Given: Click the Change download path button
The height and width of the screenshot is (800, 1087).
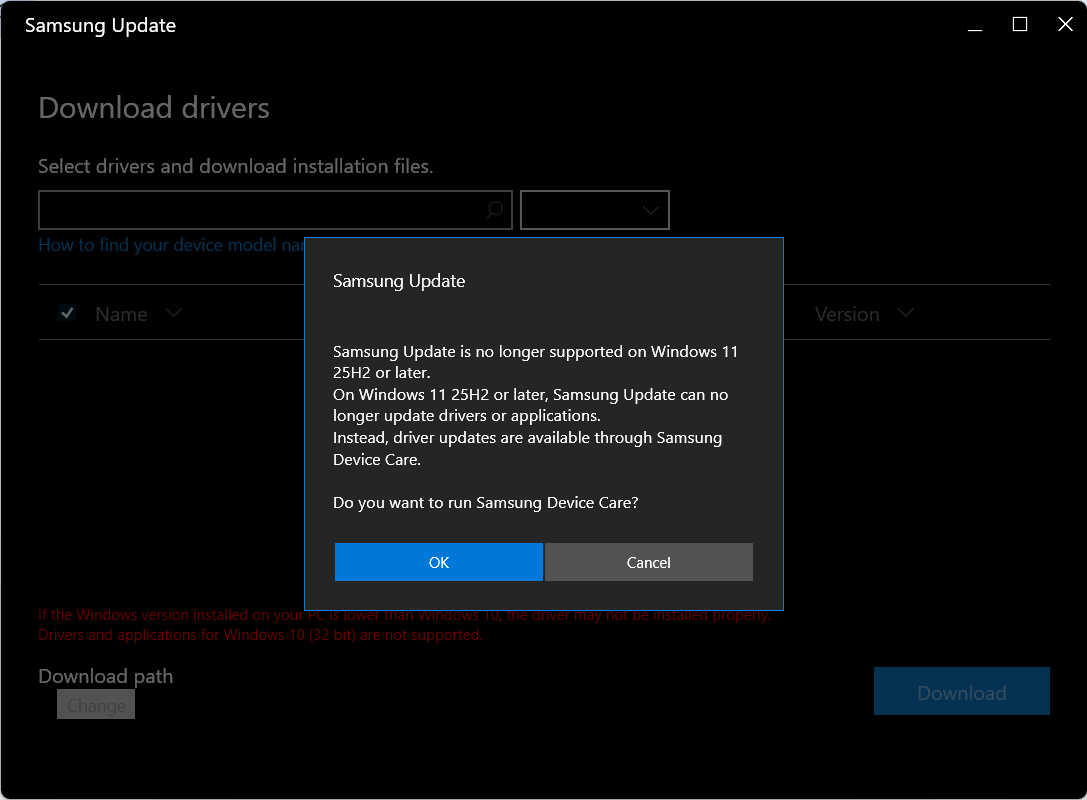Looking at the screenshot, I should tap(96, 705).
